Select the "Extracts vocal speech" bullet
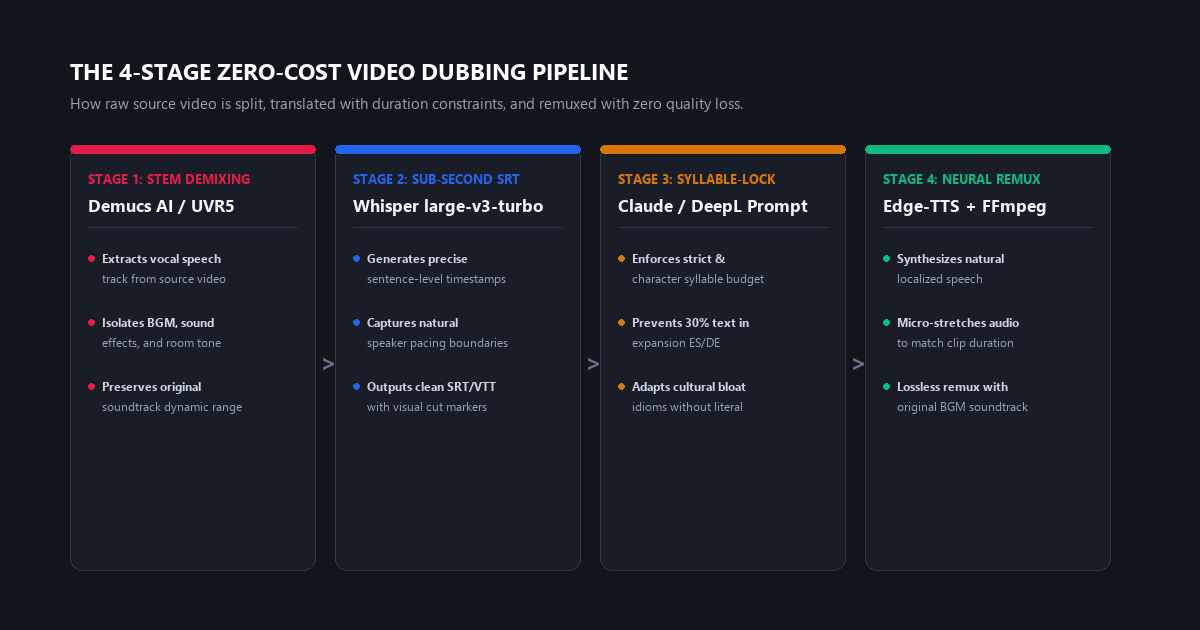 tap(161, 259)
